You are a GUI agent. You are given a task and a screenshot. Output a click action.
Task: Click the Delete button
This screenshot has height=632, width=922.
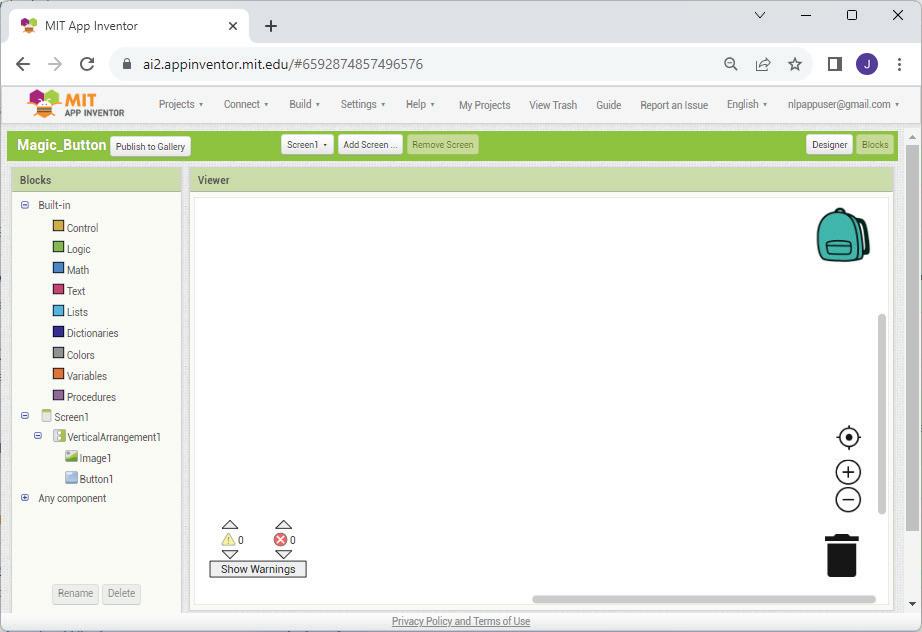[121, 593]
